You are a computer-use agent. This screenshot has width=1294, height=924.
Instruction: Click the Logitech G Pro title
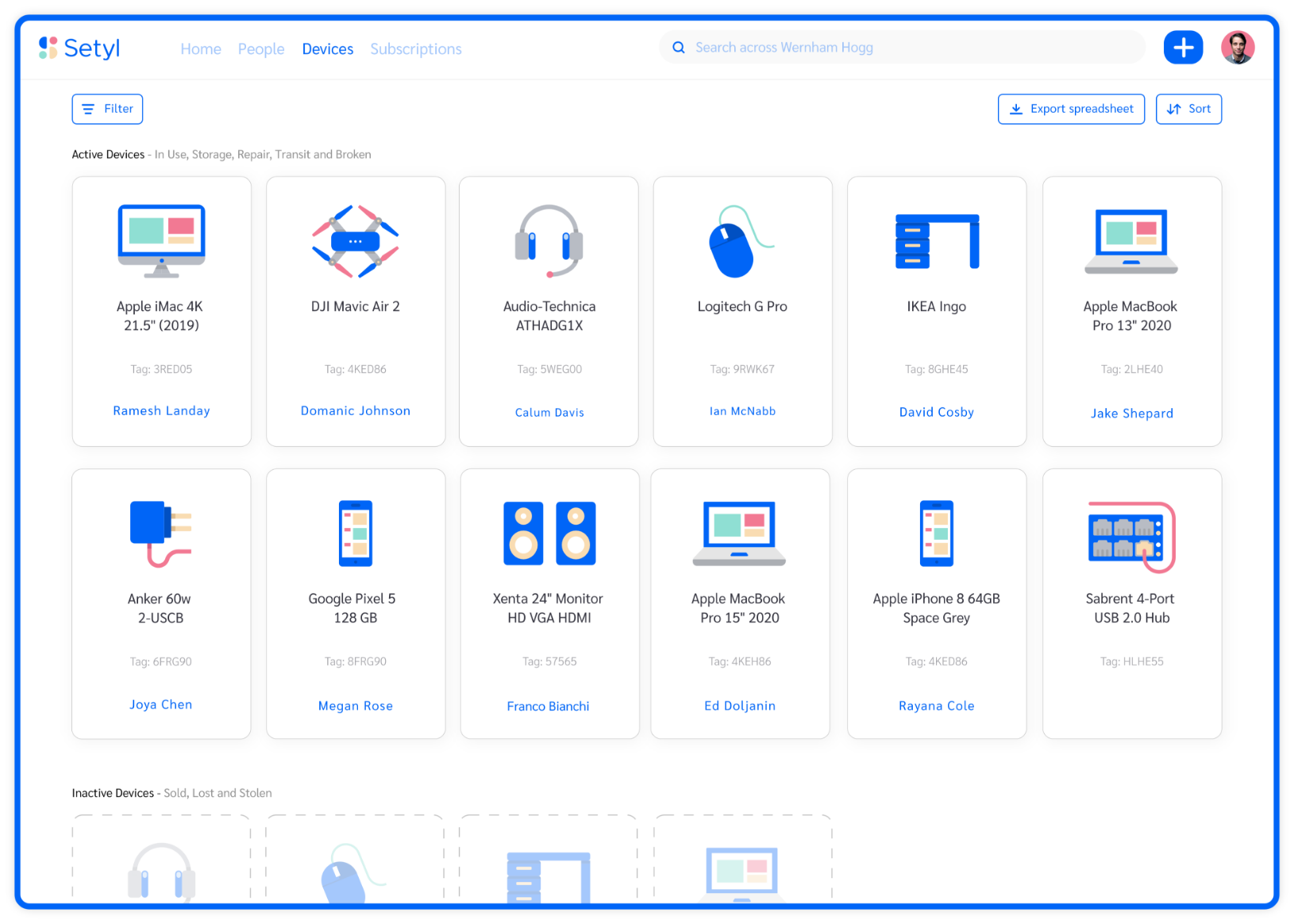(x=742, y=306)
